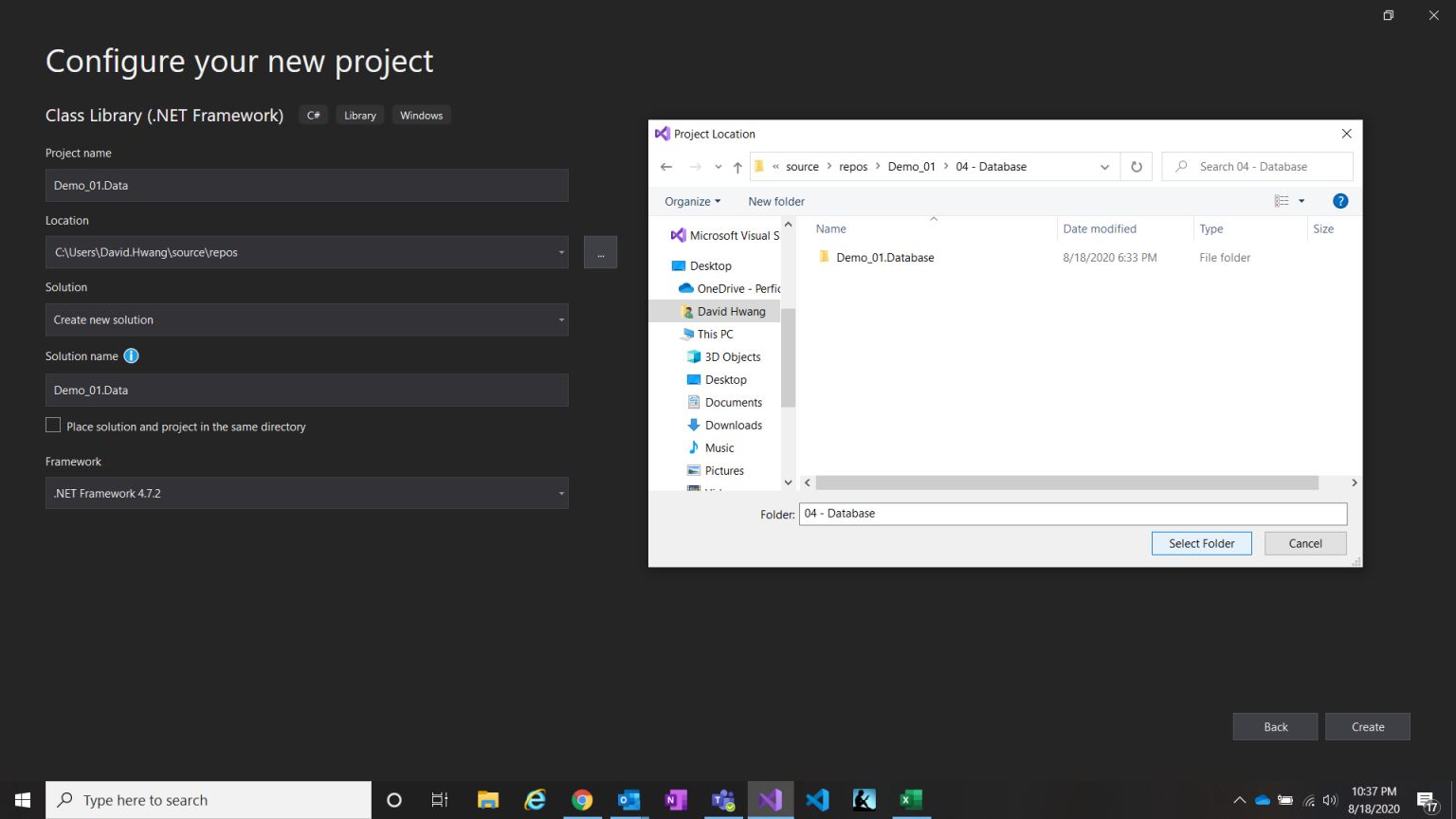Launch Excel from the taskbar
This screenshot has width=1456, height=819.
pyautogui.click(x=911, y=799)
